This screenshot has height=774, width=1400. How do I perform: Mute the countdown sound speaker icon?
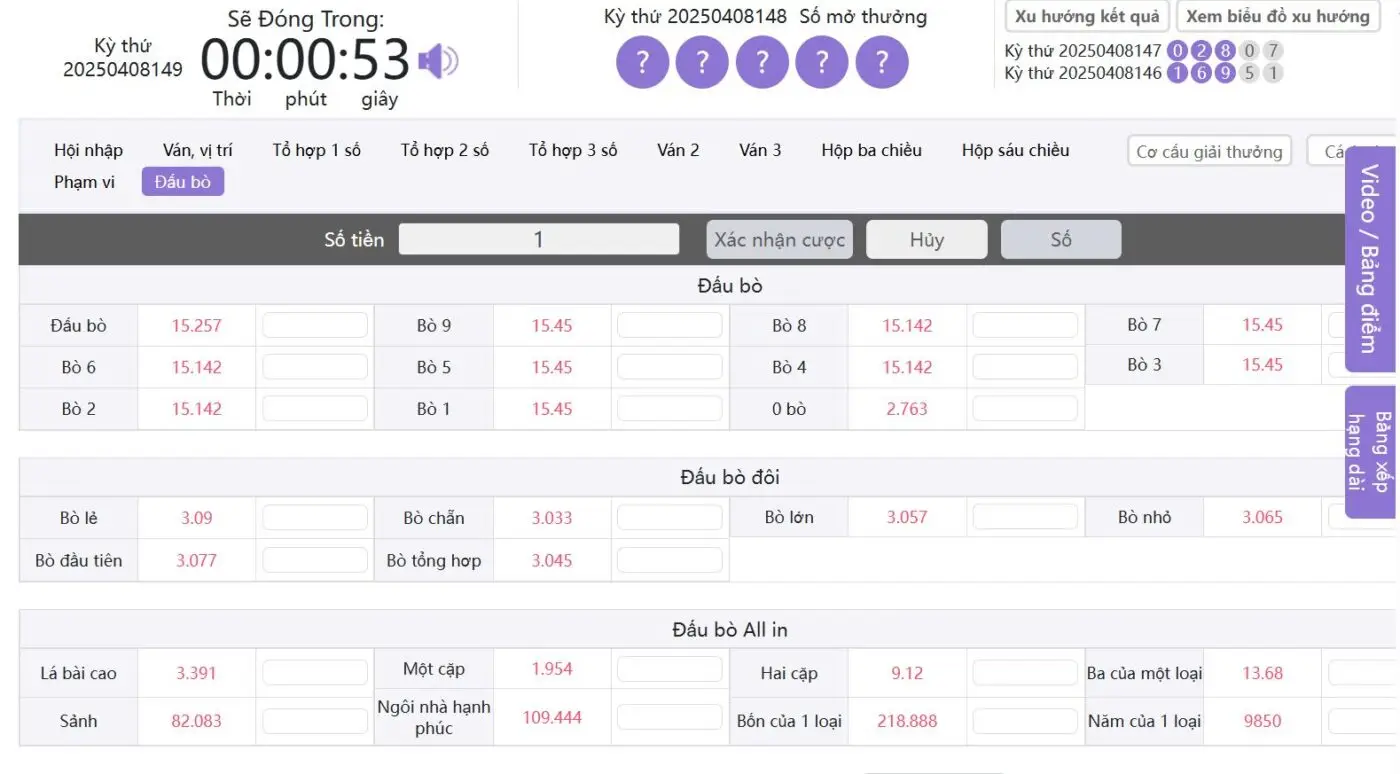pos(437,62)
